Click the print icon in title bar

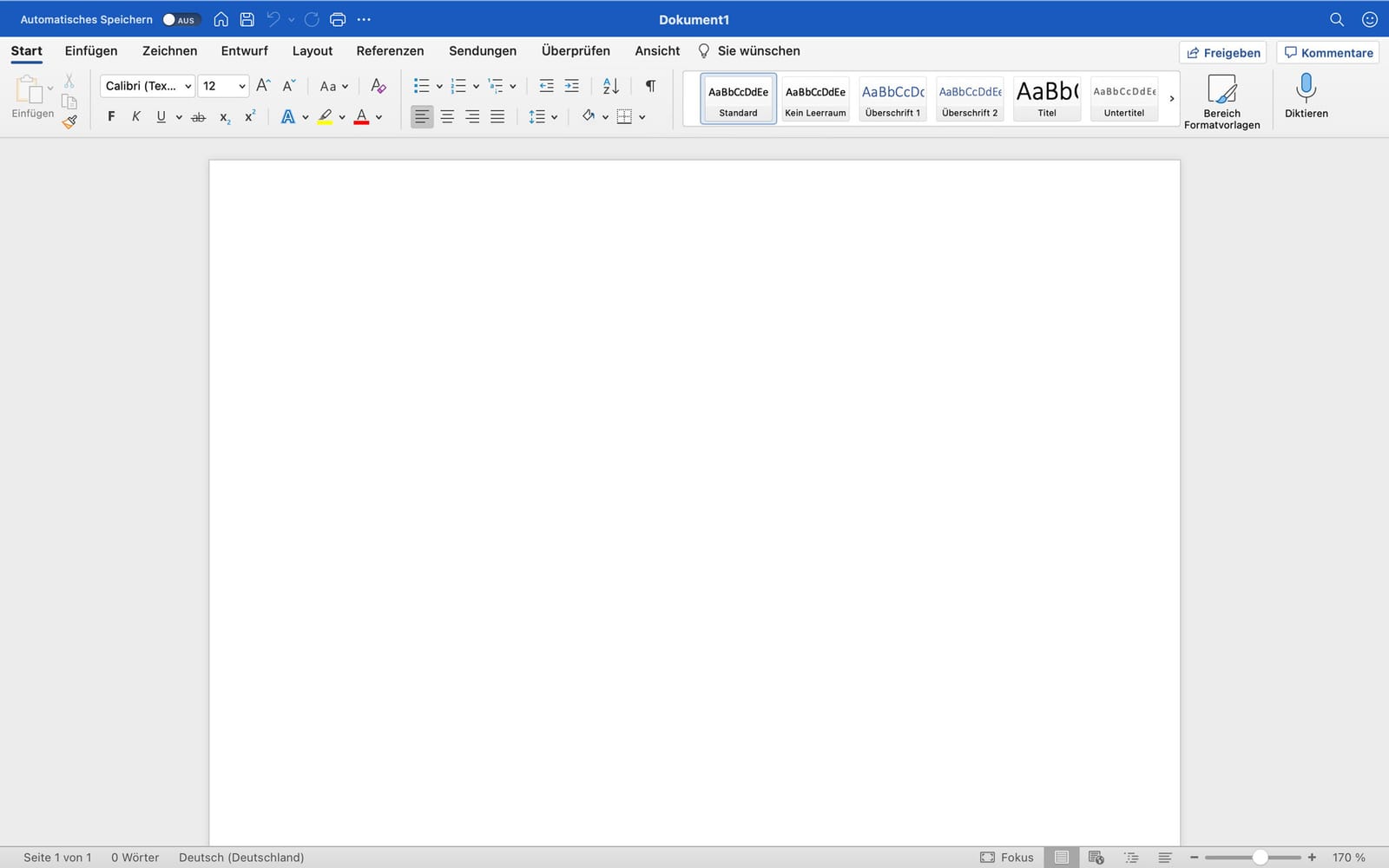[338, 19]
